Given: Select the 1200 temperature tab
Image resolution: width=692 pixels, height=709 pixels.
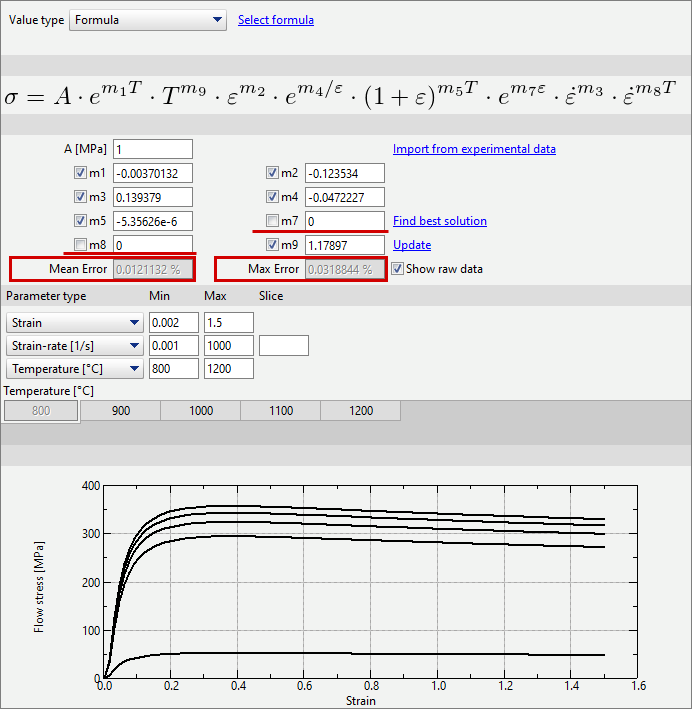Looking at the screenshot, I should point(360,411).
